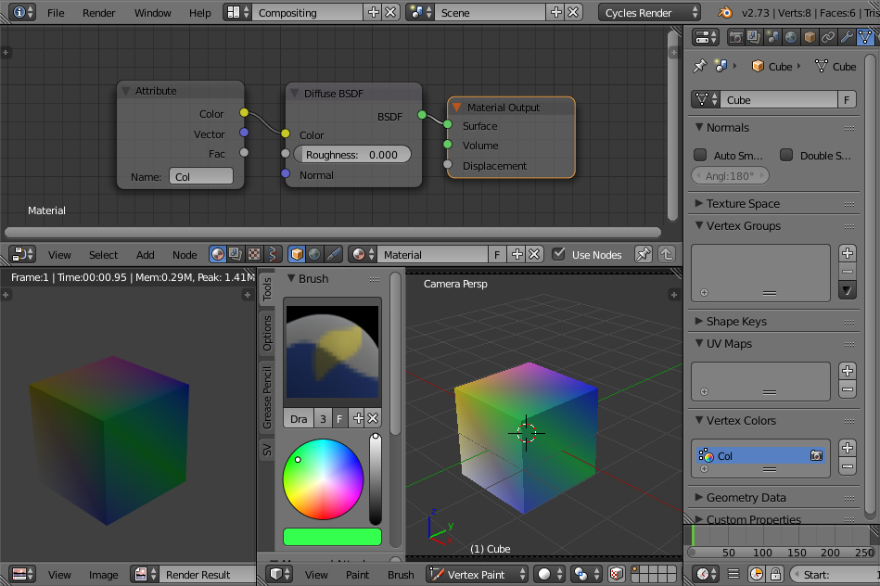Remove the vertex color layer with minus button
Screen dimensions: 880x586
click(x=847, y=466)
